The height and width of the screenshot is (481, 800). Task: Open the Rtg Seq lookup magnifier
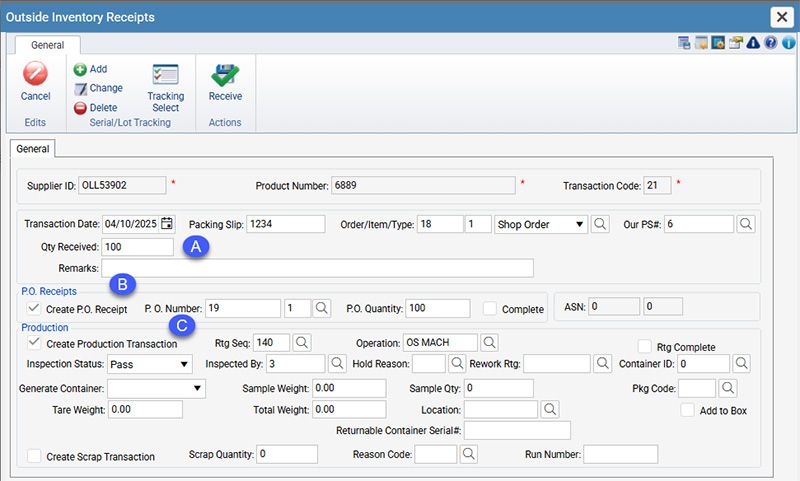coord(302,343)
